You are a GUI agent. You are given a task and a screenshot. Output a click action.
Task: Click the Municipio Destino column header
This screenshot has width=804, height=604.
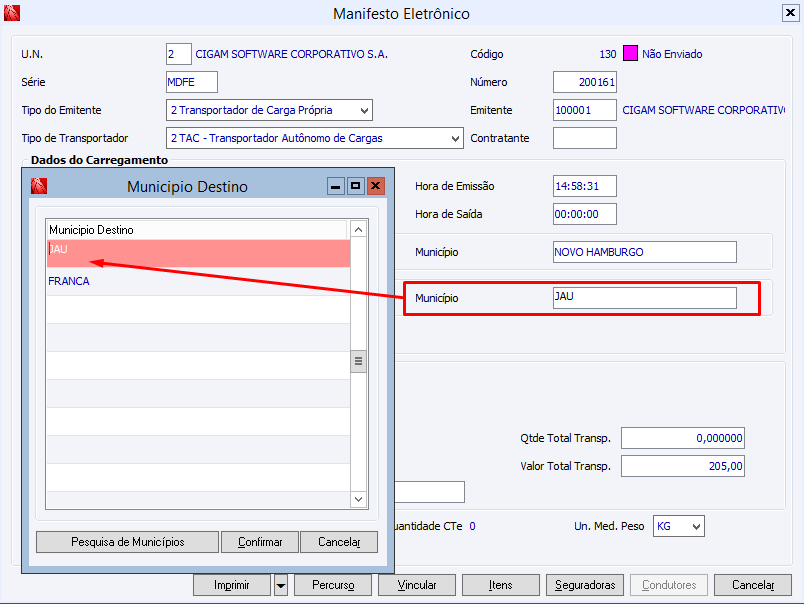click(x=197, y=230)
